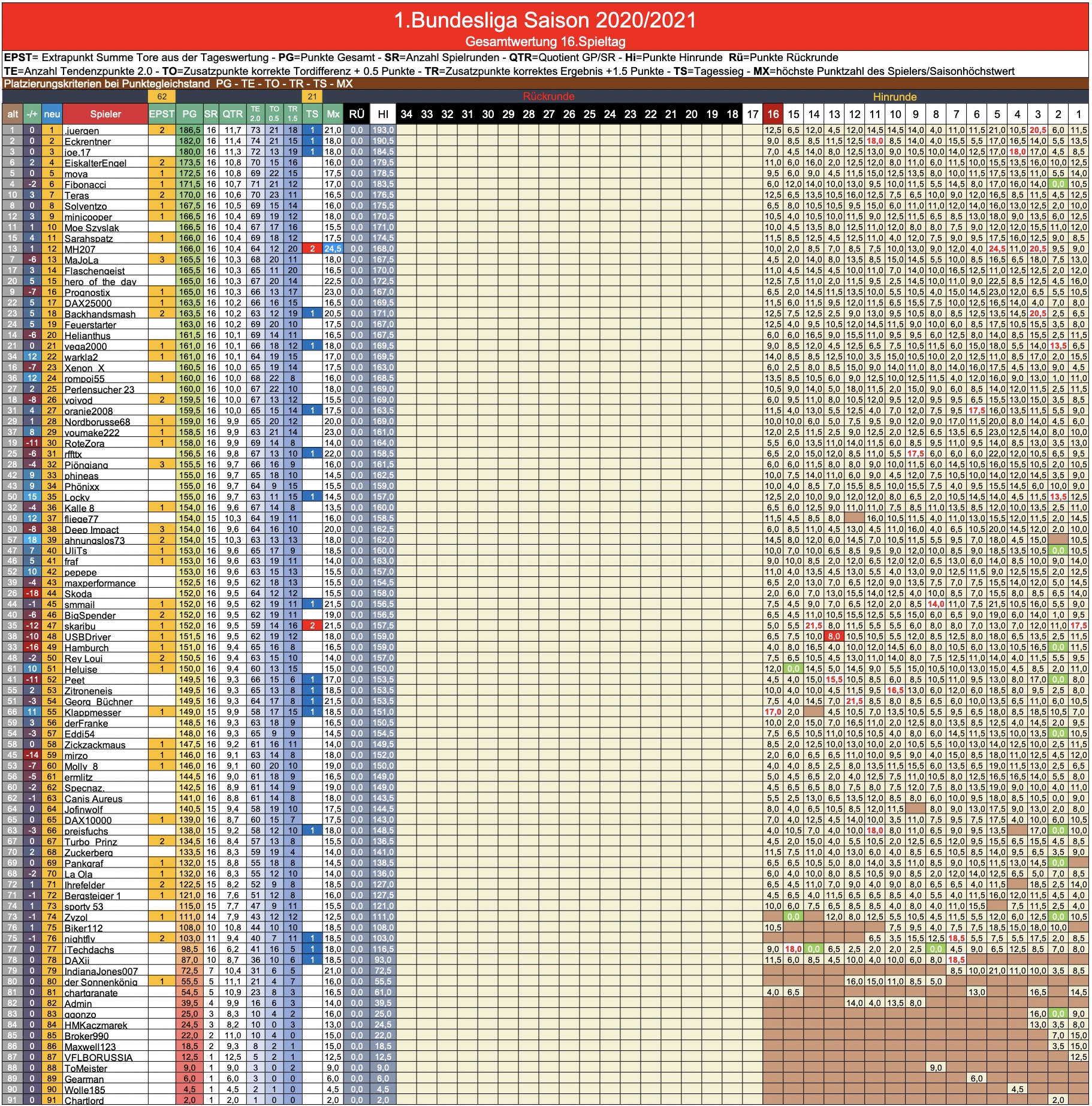Click the 'EPST' column header
Image resolution: width=1092 pixels, height=1106 pixels.
pyautogui.click(x=162, y=114)
